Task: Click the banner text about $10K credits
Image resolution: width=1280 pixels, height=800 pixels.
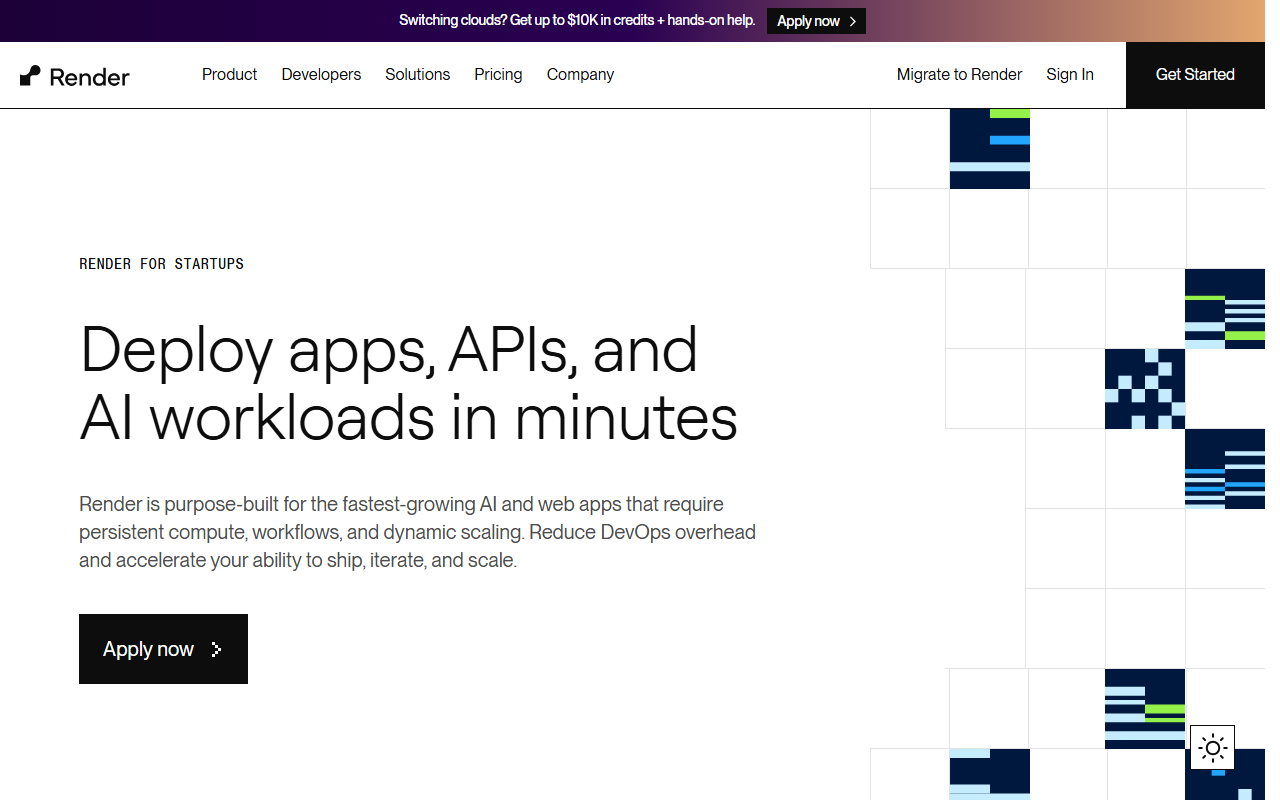Action: click(x=577, y=20)
